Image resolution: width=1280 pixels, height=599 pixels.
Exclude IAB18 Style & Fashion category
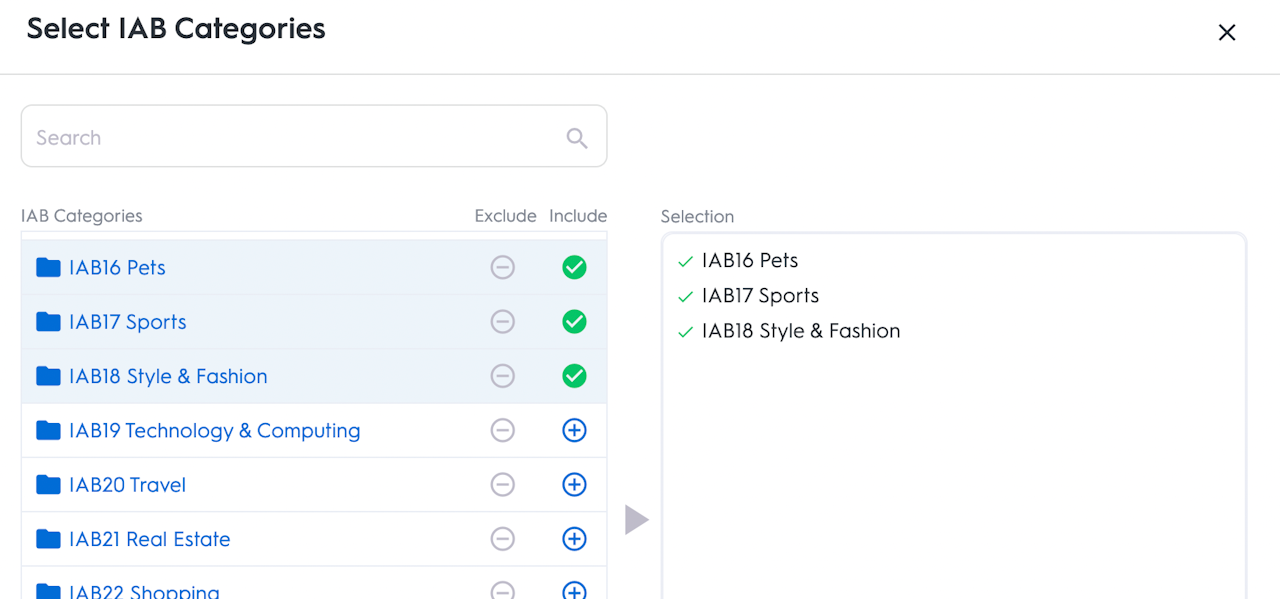[x=502, y=376]
